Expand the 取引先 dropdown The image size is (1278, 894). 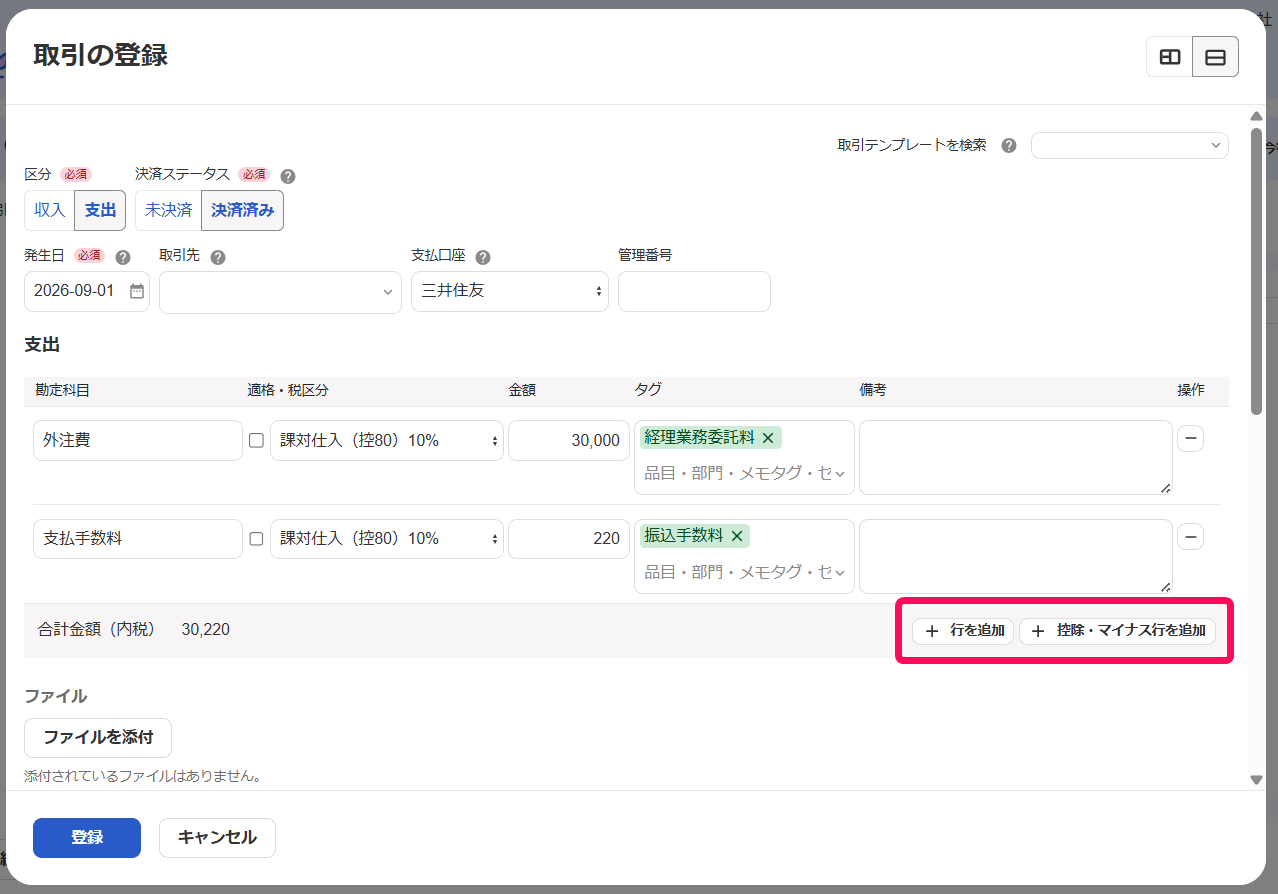[x=280, y=292]
